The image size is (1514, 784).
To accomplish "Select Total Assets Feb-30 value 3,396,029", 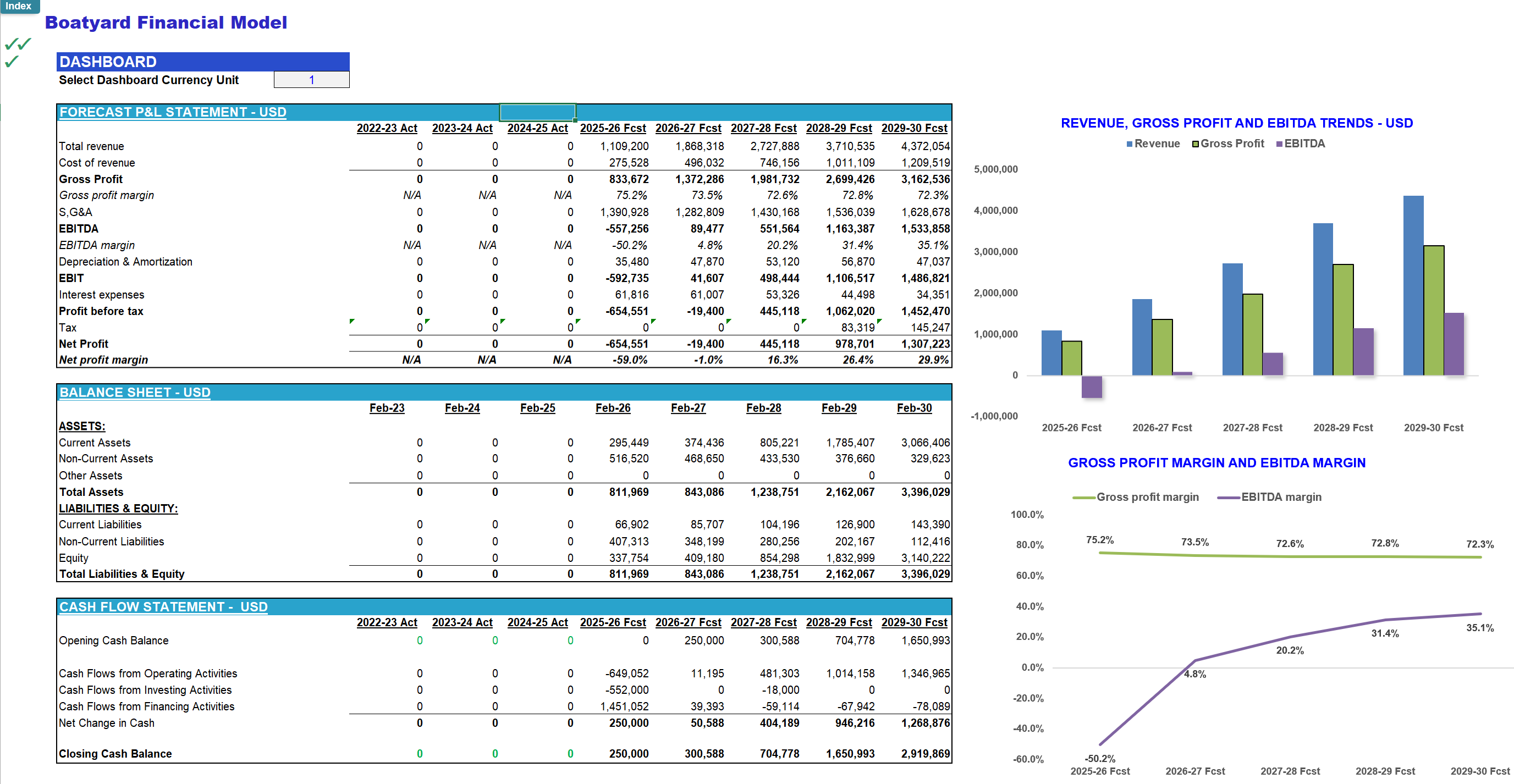I will click(x=925, y=492).
